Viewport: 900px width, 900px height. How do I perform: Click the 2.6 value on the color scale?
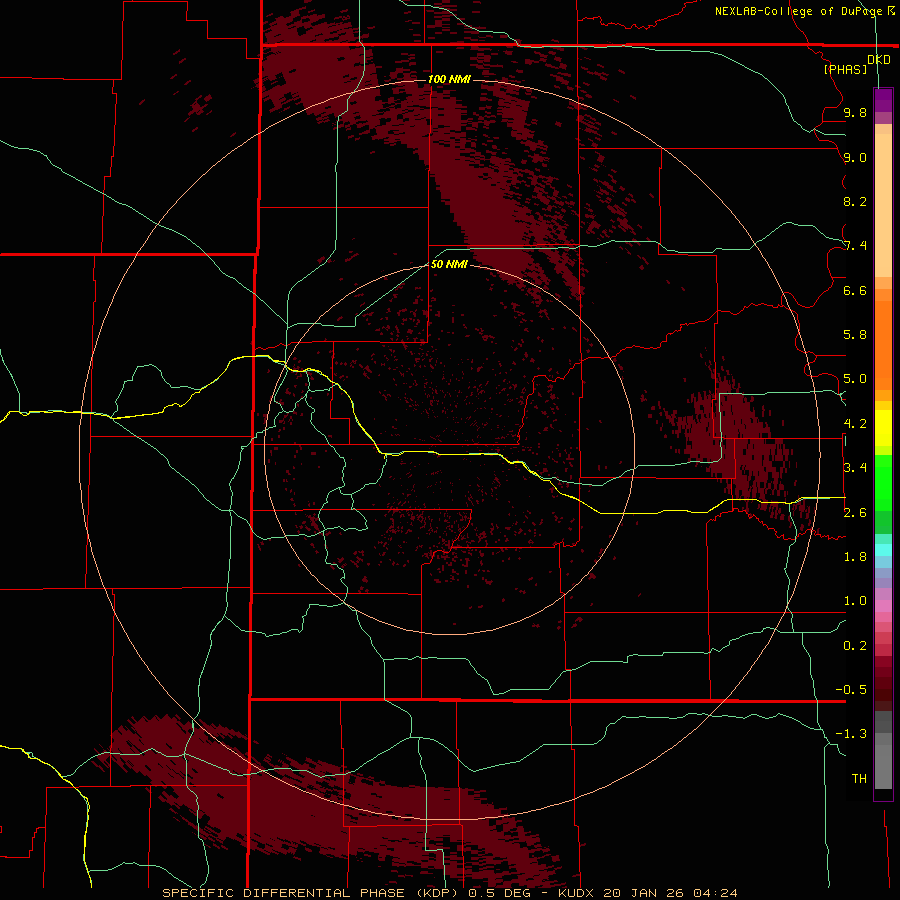click(855, 513)
